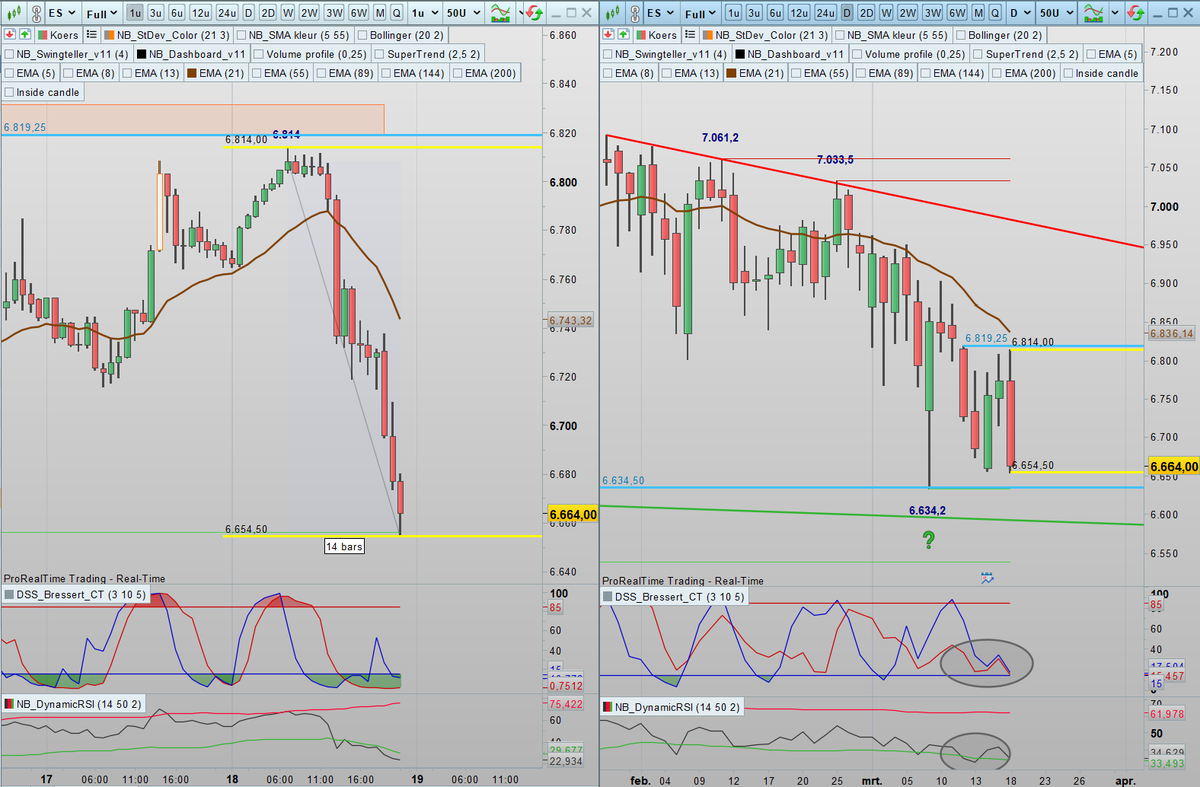The height and width of the screenshot is (787, 1200).
Task: Click the chain link icon in the toolbar
Action: point(35,13)
